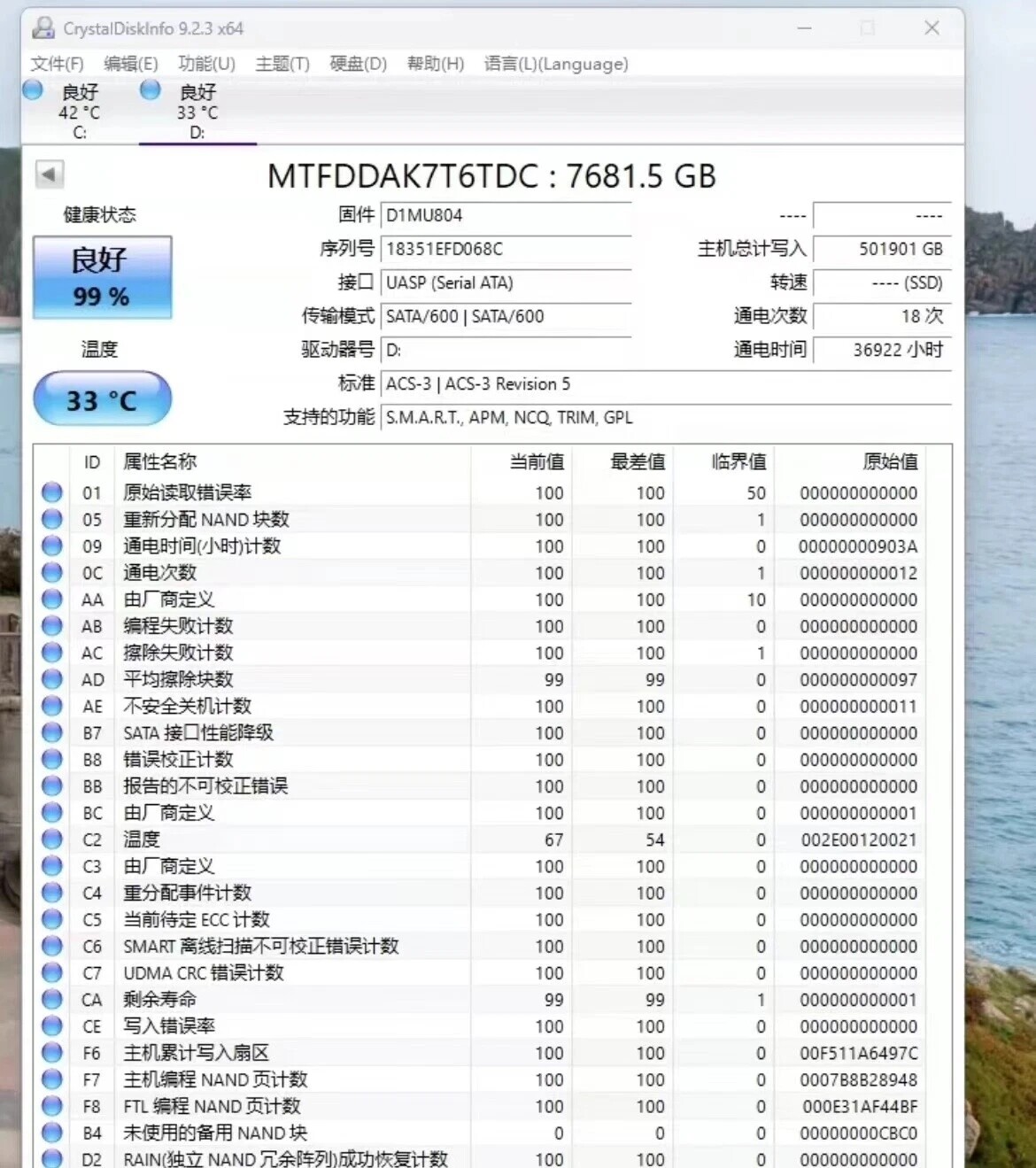Select the blue orb beside AC 擦除失败计数
1036x1168 pixels.
52,653
